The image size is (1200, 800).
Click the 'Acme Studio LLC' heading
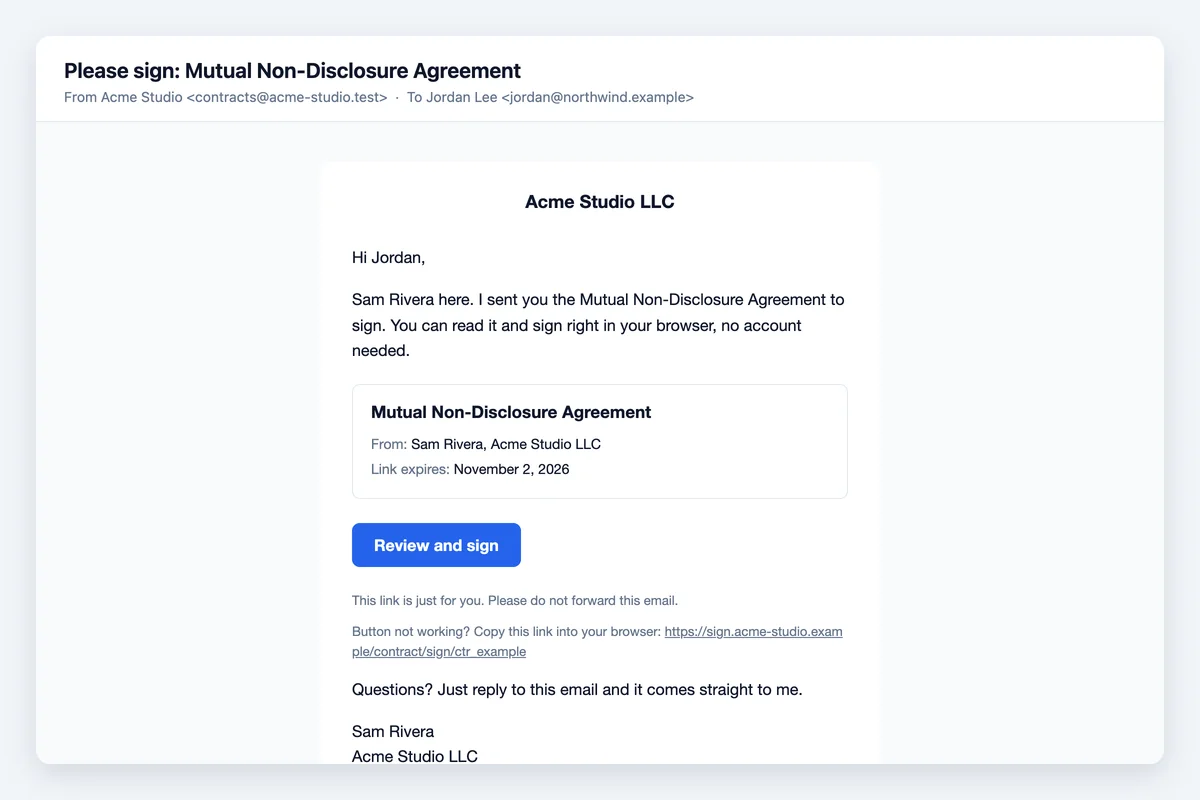(x=600, y=202)
